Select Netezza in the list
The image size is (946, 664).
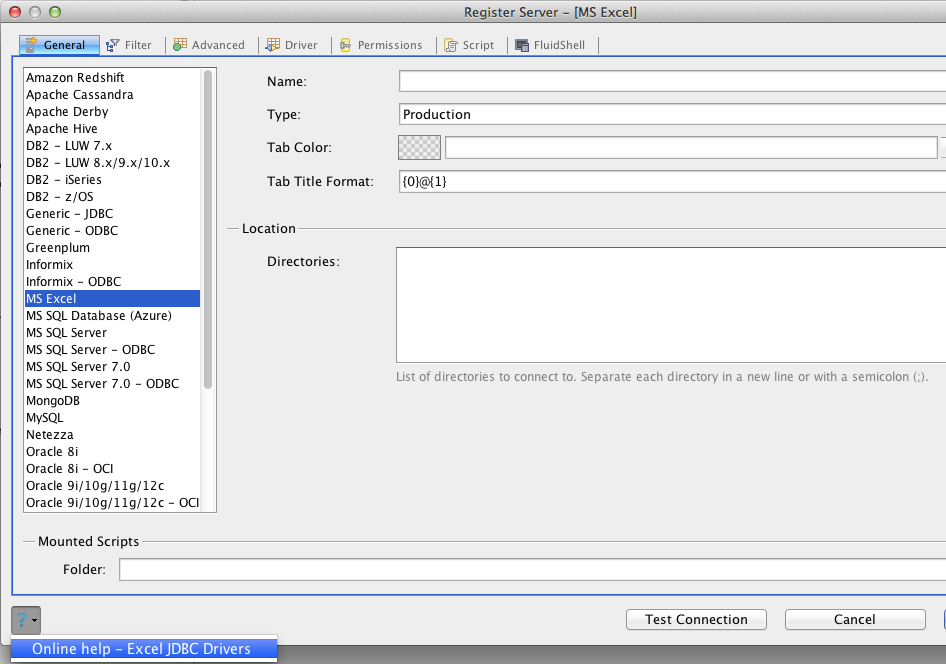[112, 435]
